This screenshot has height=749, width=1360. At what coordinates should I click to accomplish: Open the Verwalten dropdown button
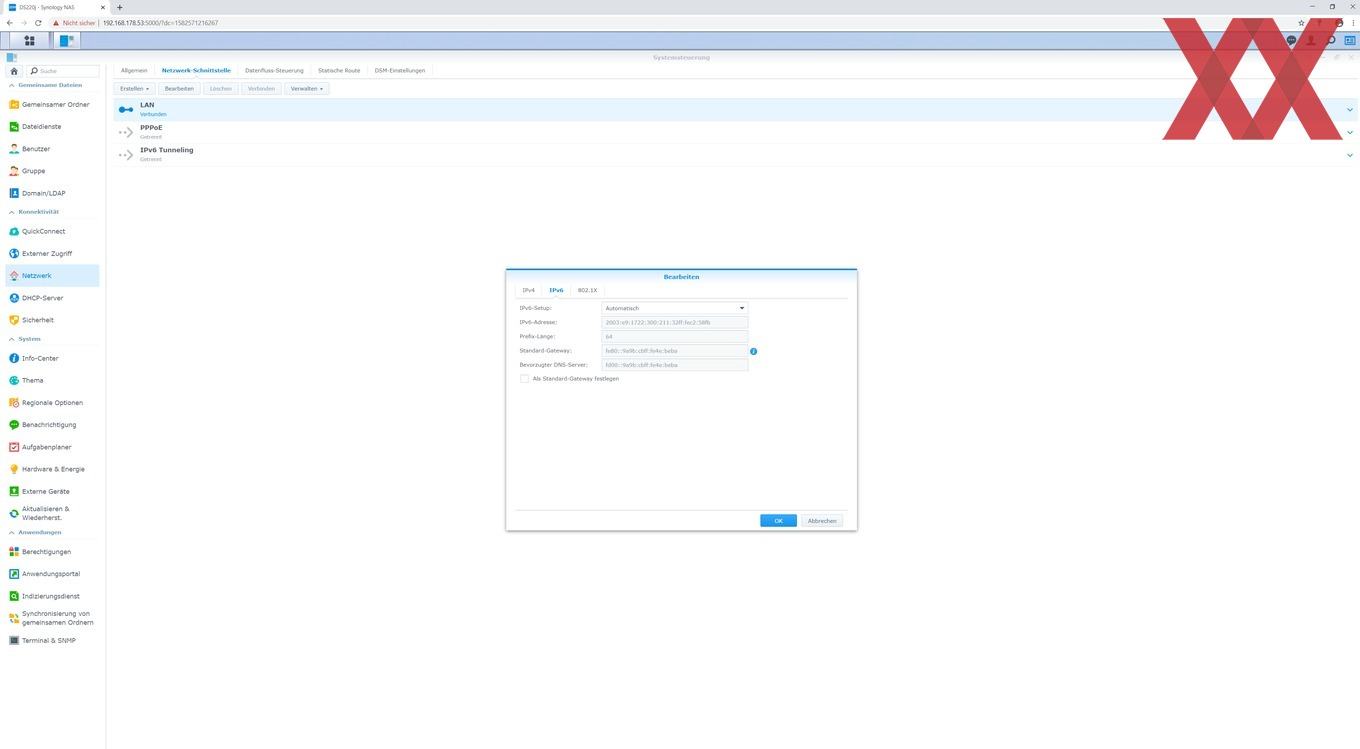pos(306,88)
